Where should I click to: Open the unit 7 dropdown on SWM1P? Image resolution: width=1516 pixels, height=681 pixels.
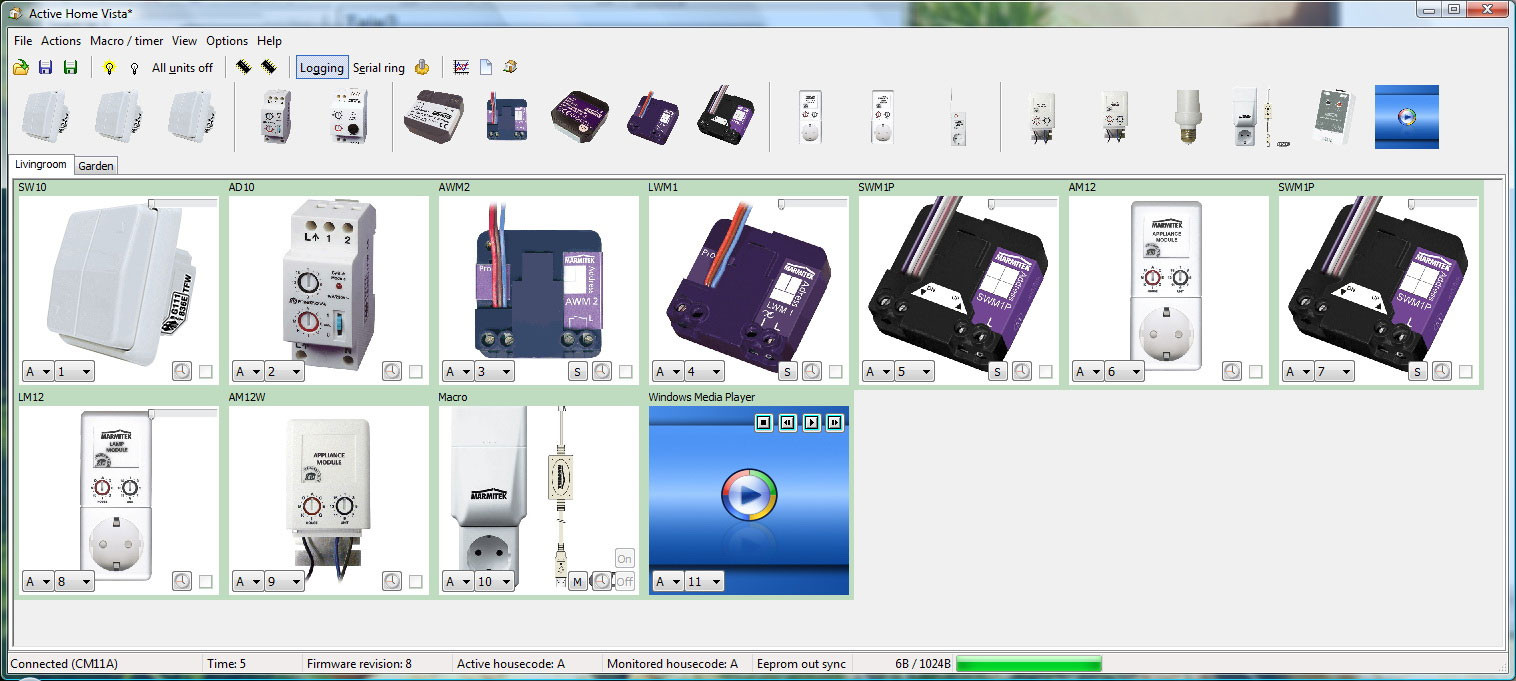pos(1333,372)
